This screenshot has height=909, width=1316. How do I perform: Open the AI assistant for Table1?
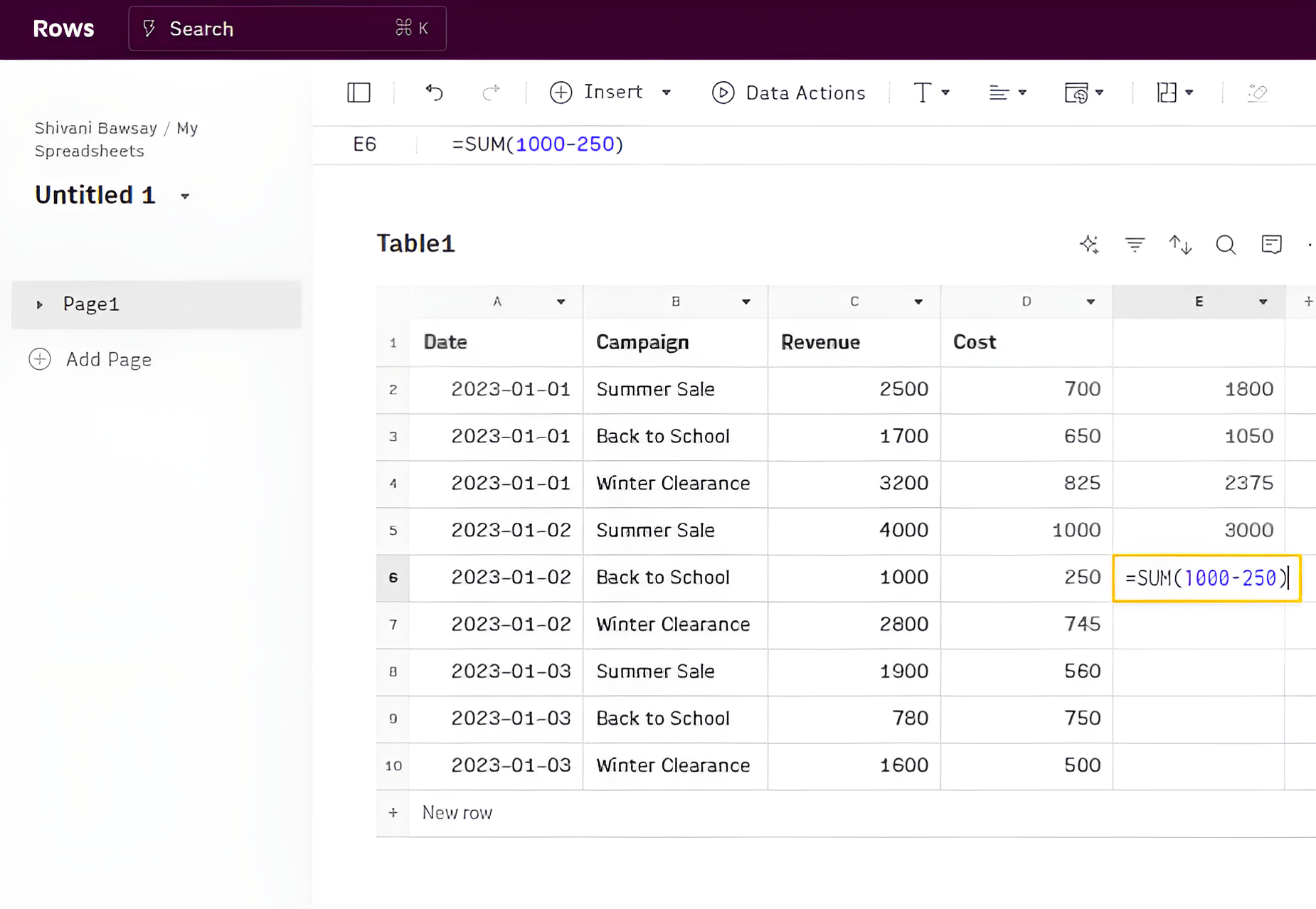pyautogui.click(x=1089, y=245)
